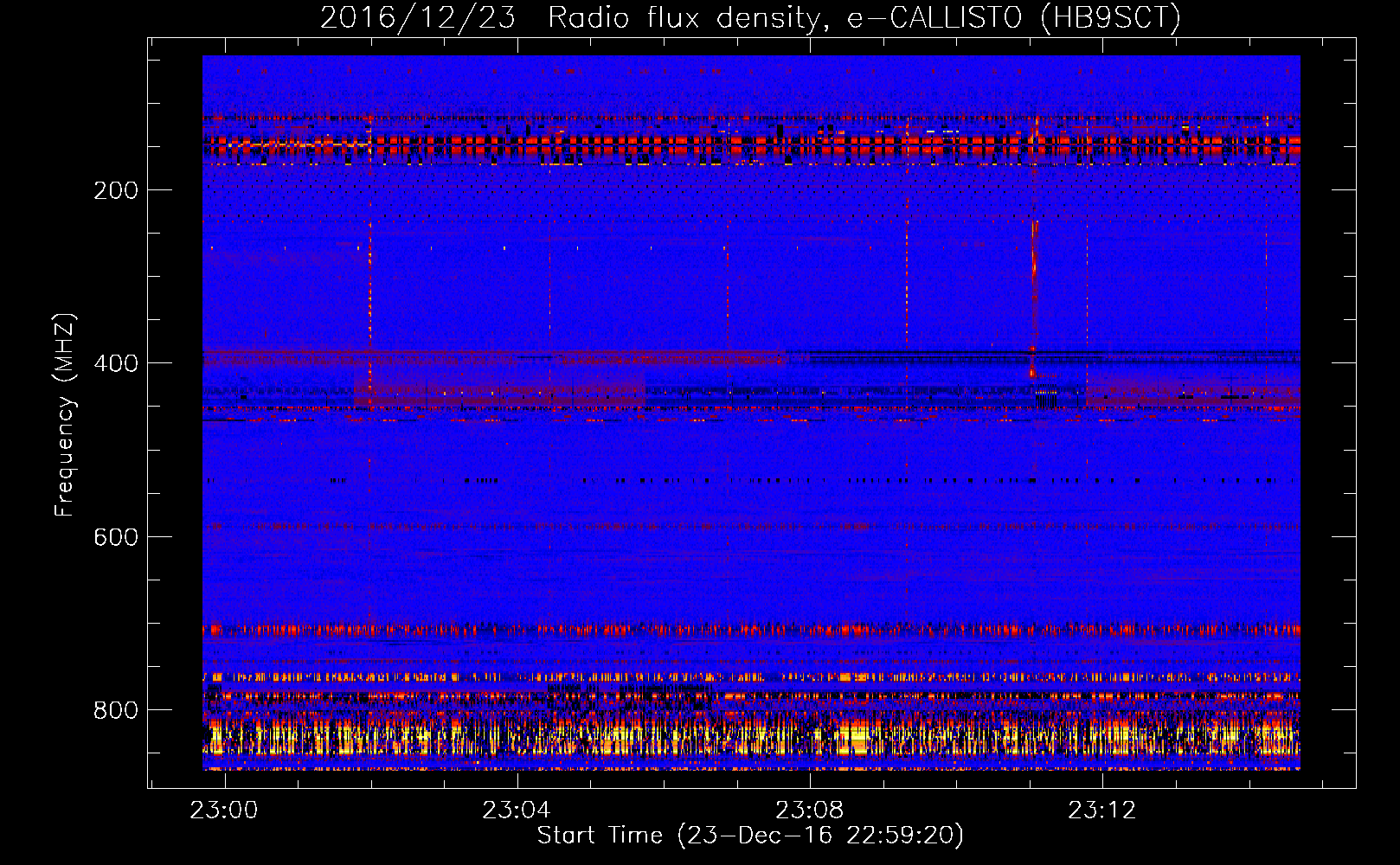The image size is (1400, 865).
Task: Click the 23:04 time tick label
Action: 517,811
